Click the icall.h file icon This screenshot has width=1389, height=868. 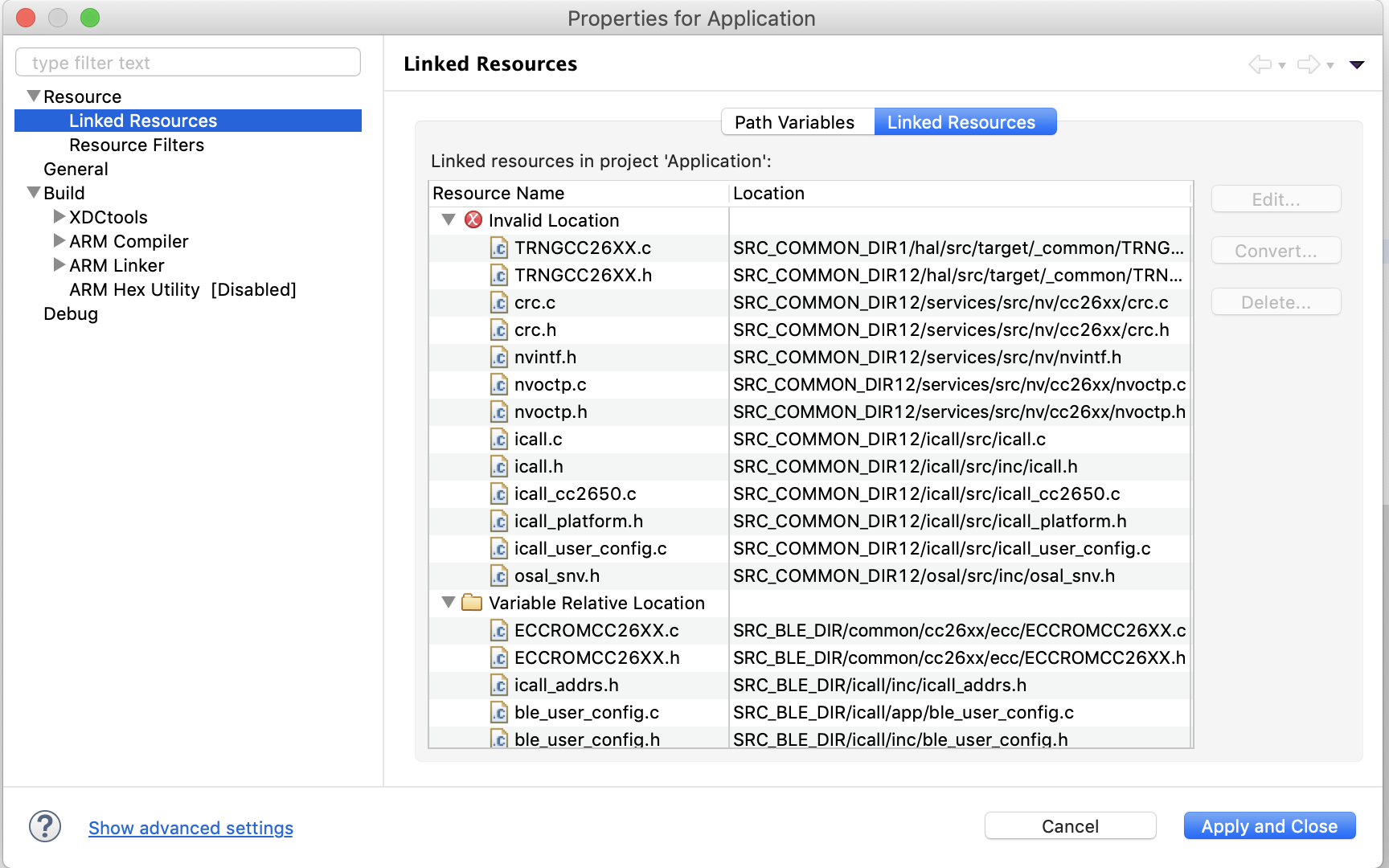coord(499,466)
